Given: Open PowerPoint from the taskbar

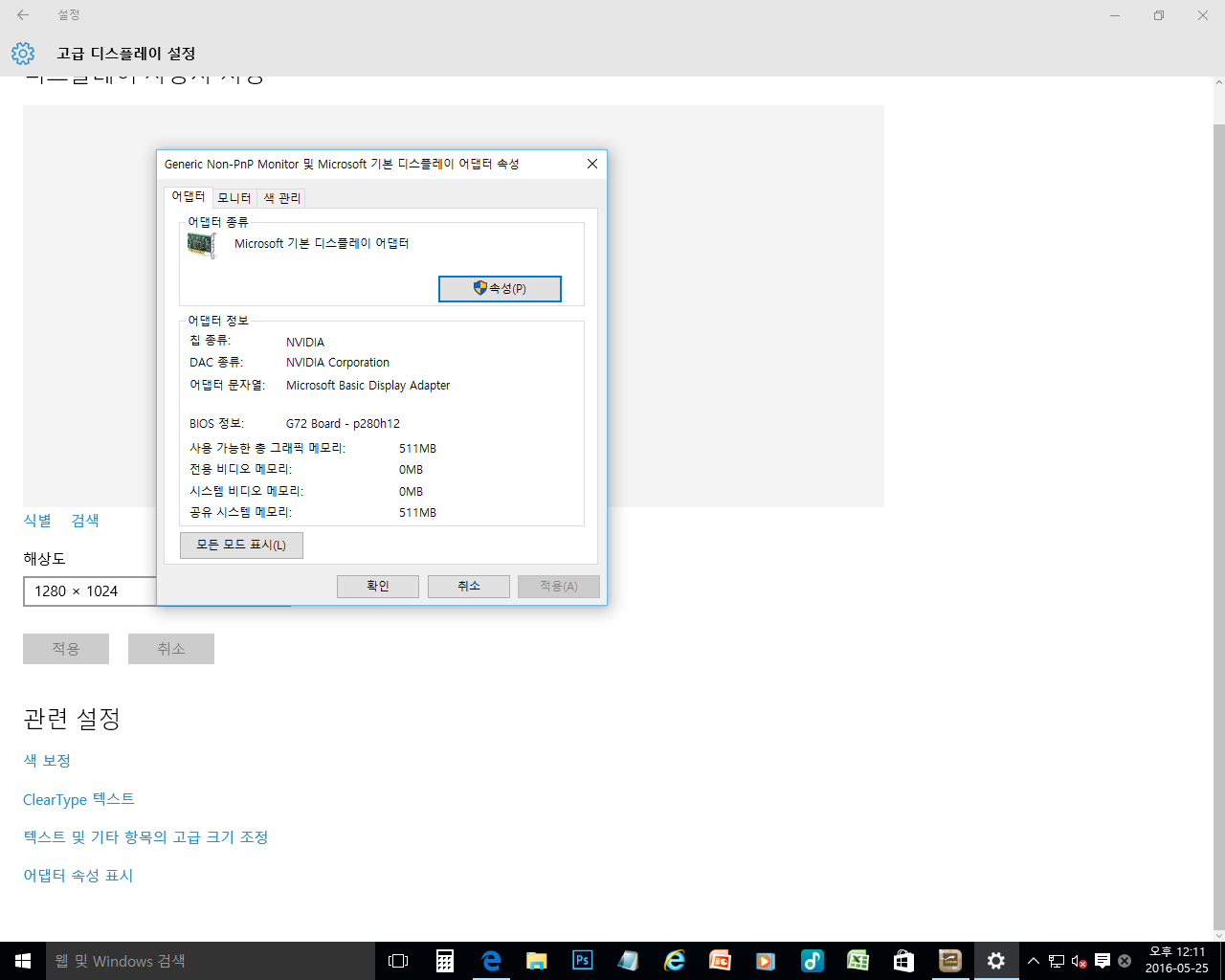Looking at the screenshot, I should 720,961.
